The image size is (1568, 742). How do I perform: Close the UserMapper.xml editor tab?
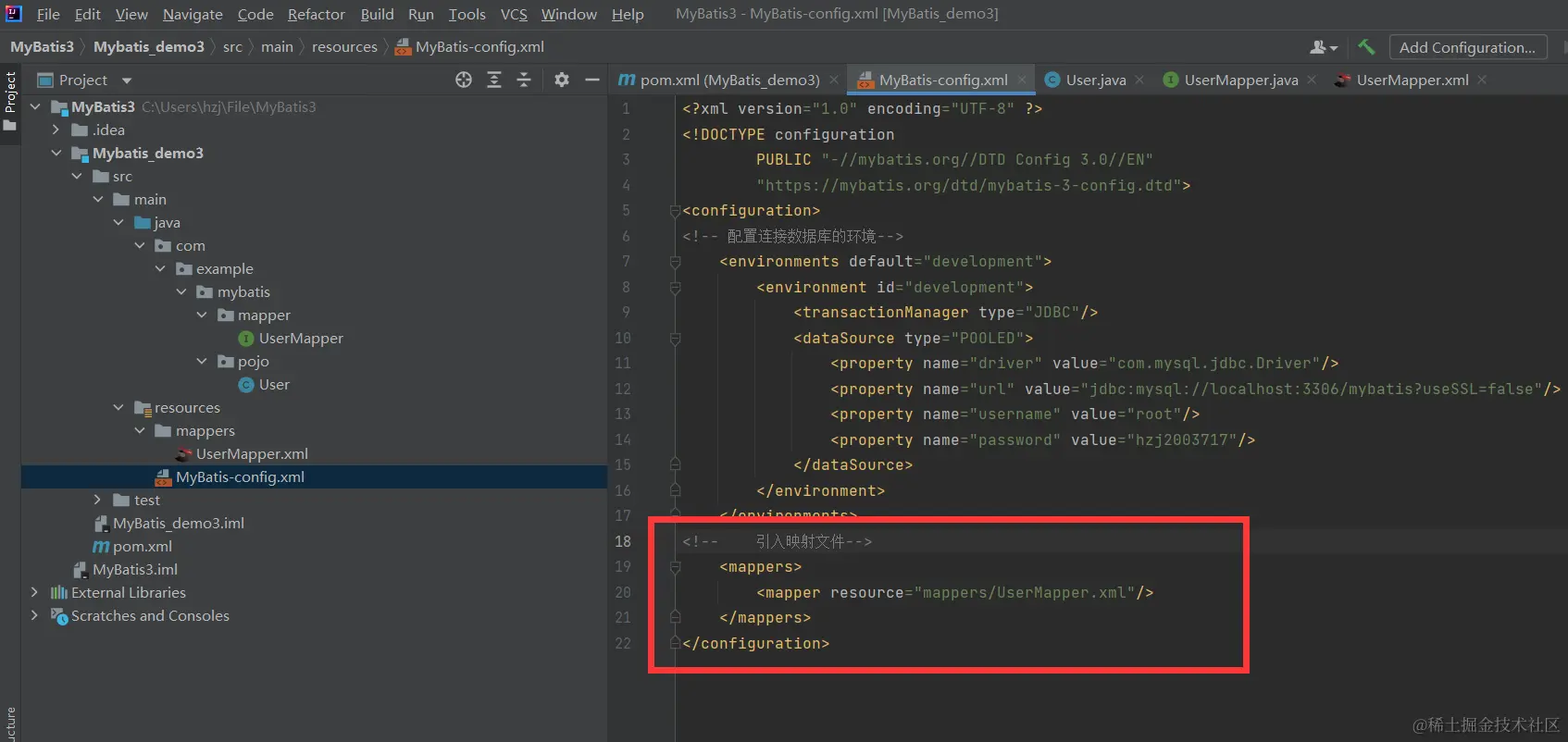pos(1482,80)
